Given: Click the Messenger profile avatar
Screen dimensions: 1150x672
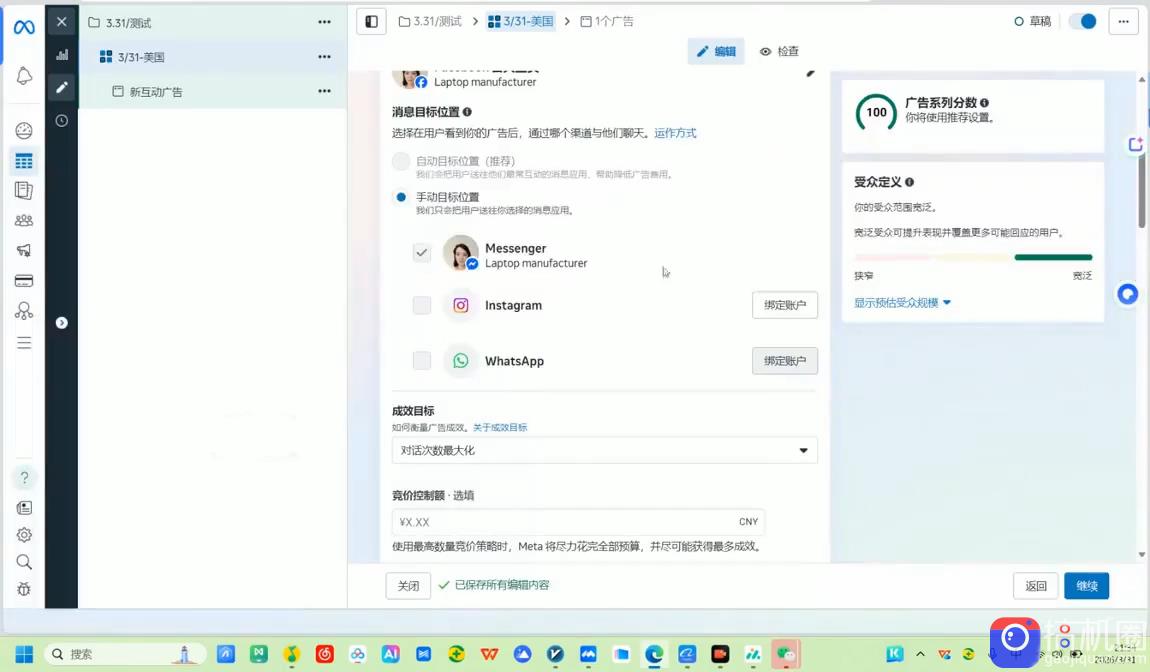Looking at the screenshot, I should pyautogui.click(x=461, y=253).
